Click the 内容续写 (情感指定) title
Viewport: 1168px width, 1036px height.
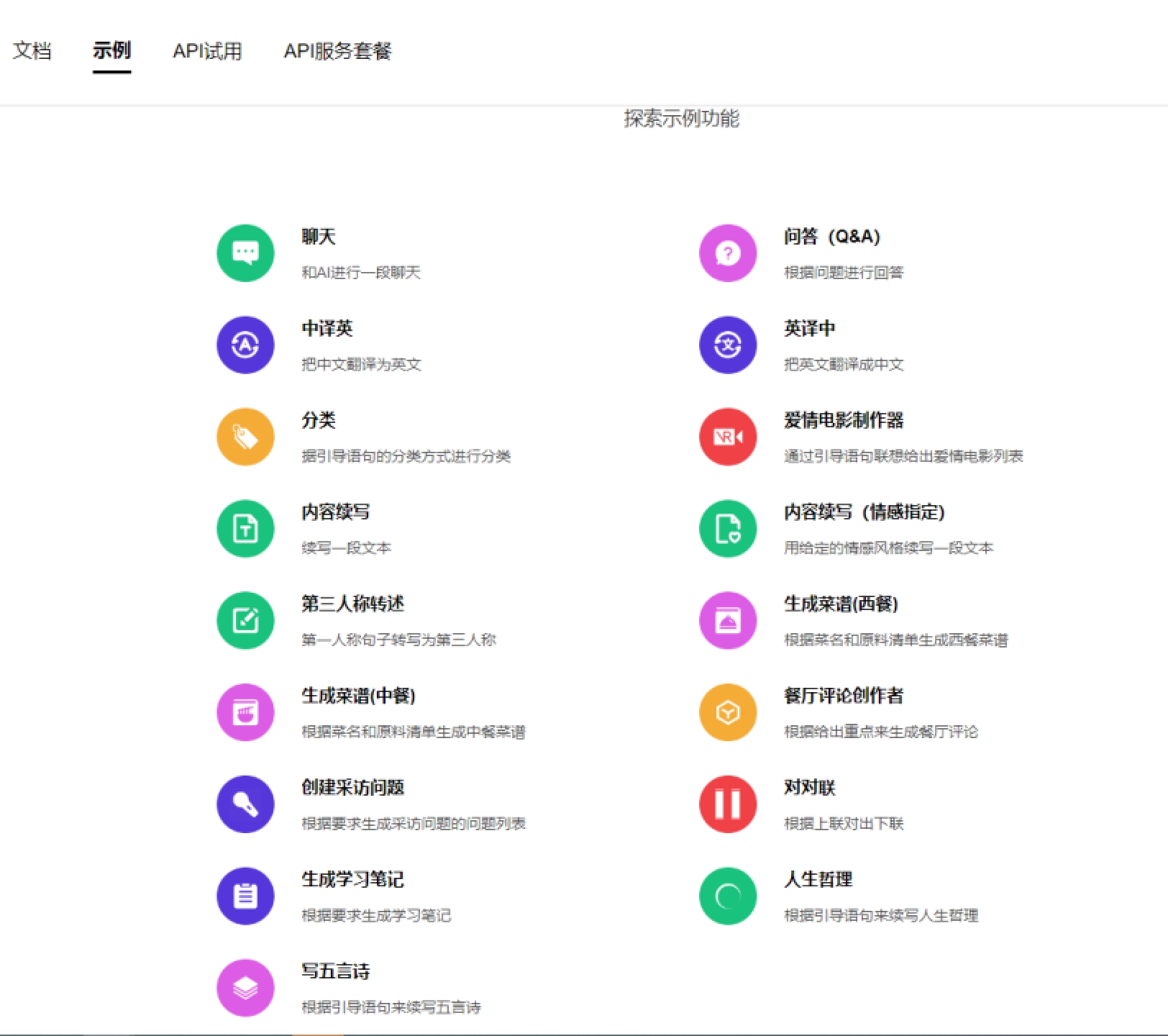tap(864, 512)
